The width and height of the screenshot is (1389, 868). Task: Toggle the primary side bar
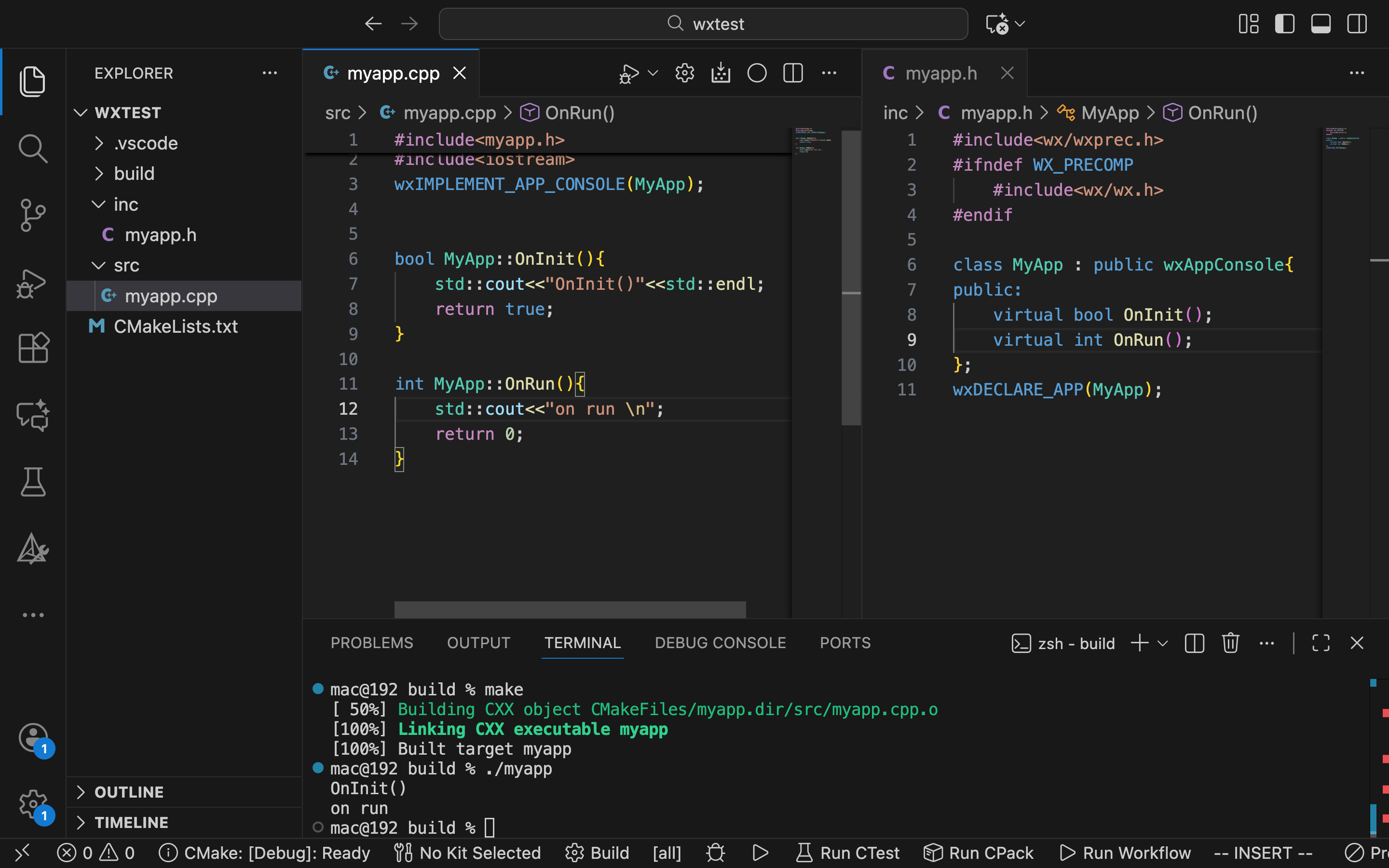(1284, 24)
